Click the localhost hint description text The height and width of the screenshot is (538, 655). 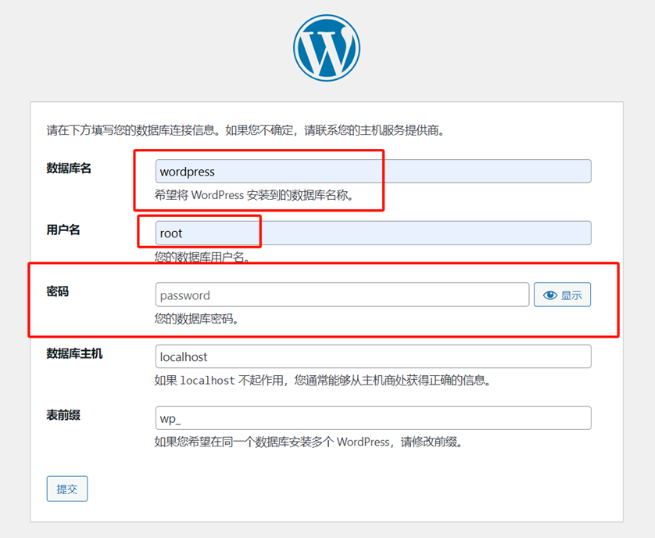tap(322, 380)
